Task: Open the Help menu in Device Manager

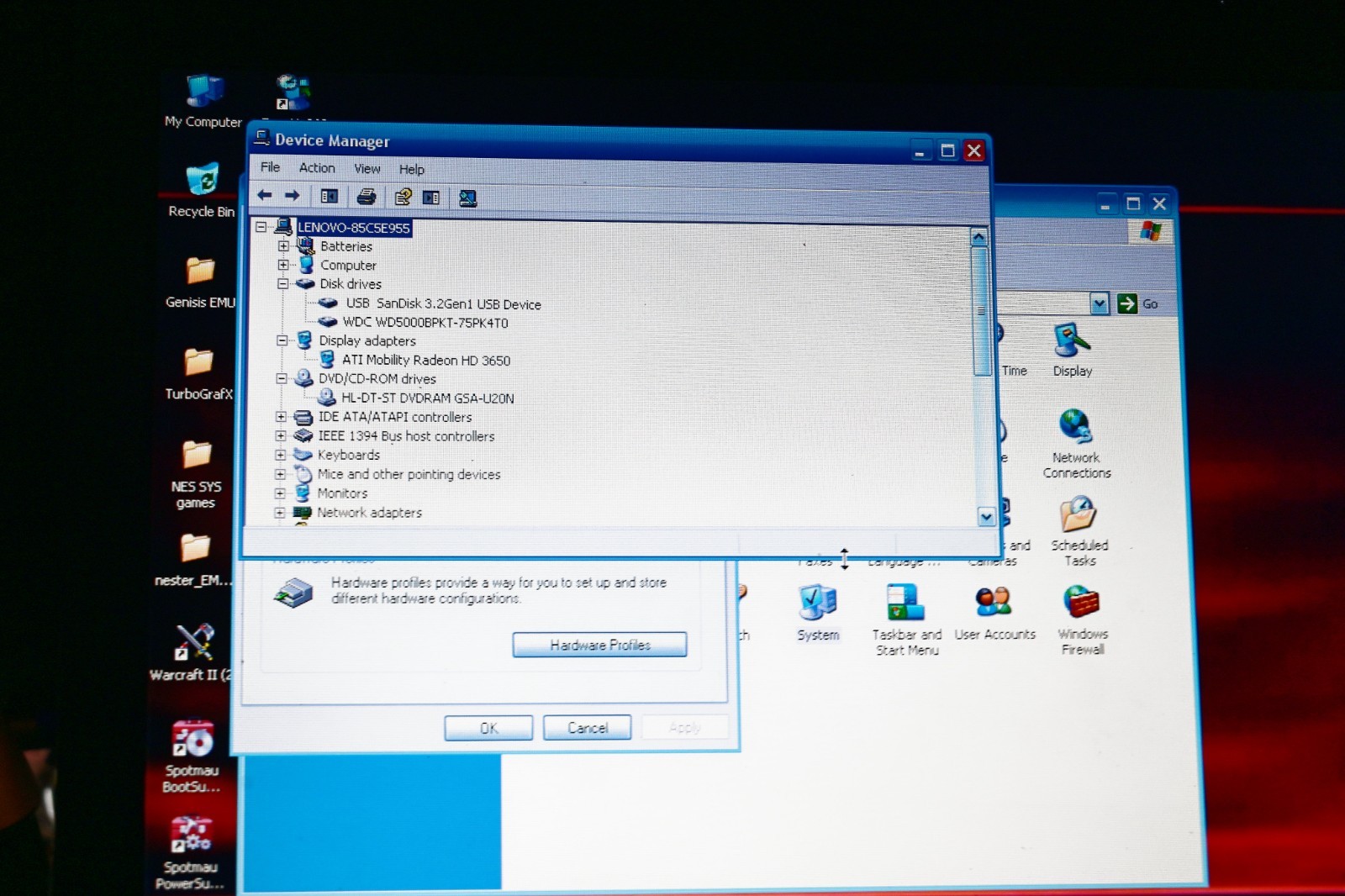Action: [x=411, y=170]
